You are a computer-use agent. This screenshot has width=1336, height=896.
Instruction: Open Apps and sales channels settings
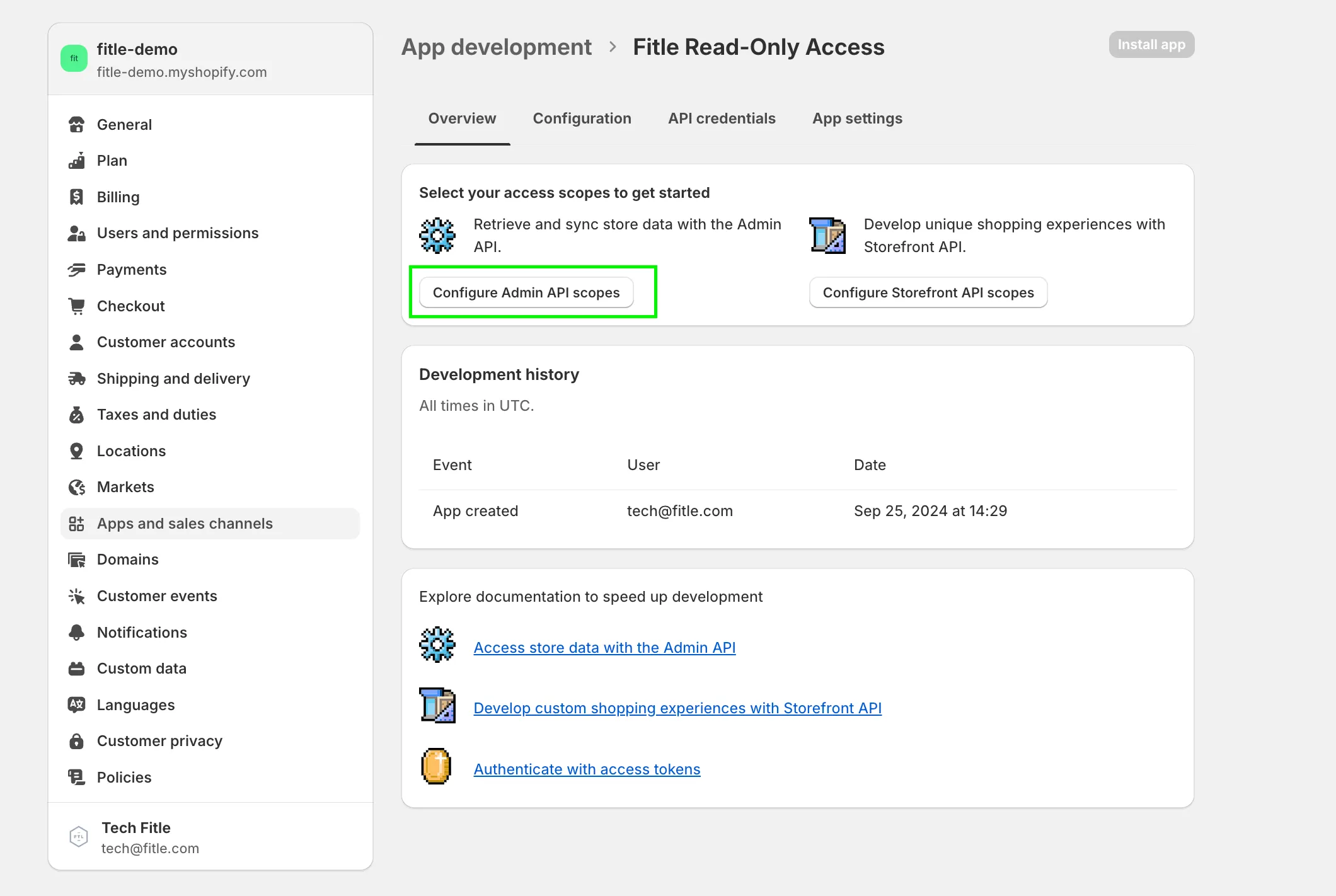(x=210, y=524)
